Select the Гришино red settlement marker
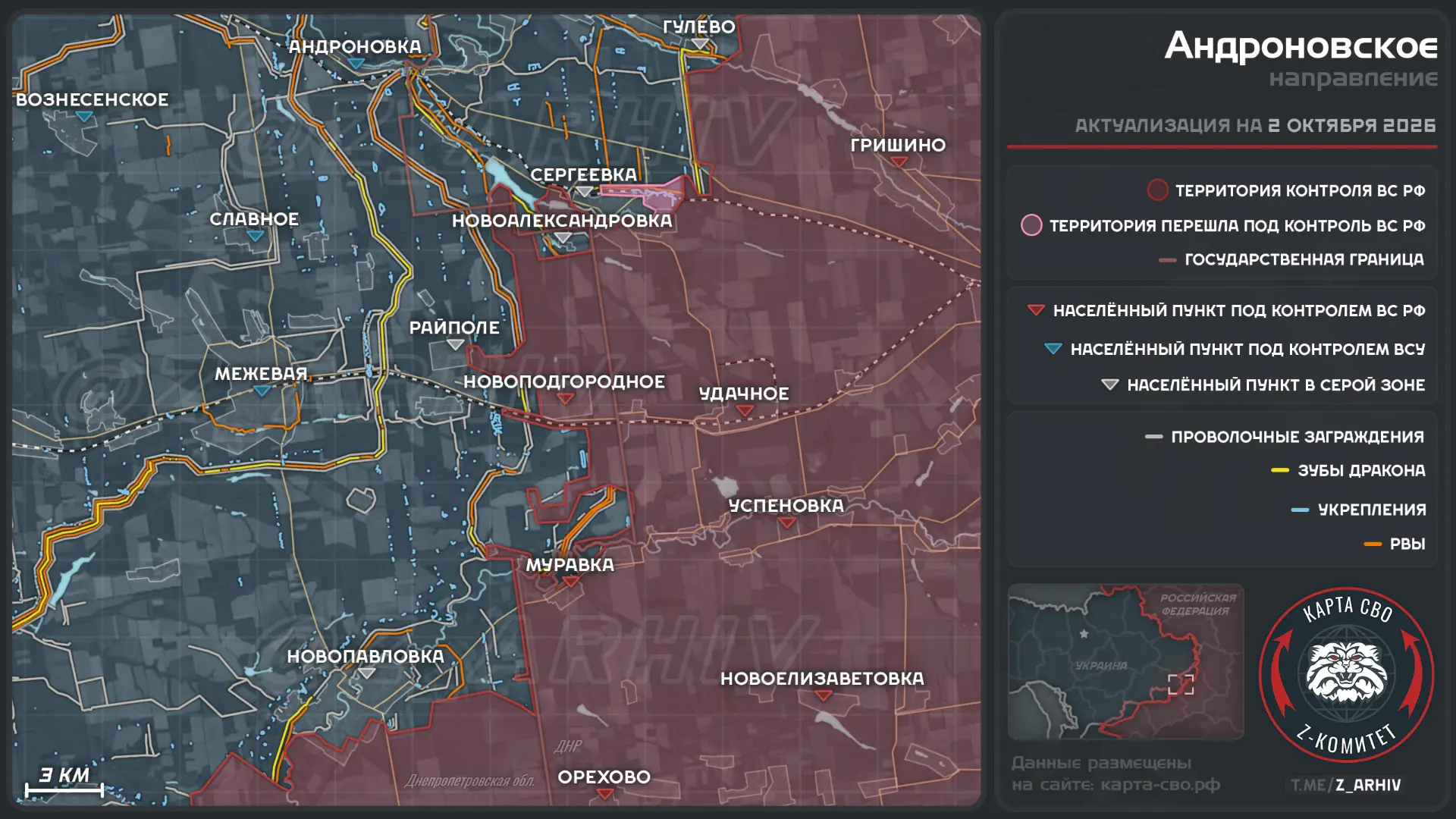 pos(899,162)
